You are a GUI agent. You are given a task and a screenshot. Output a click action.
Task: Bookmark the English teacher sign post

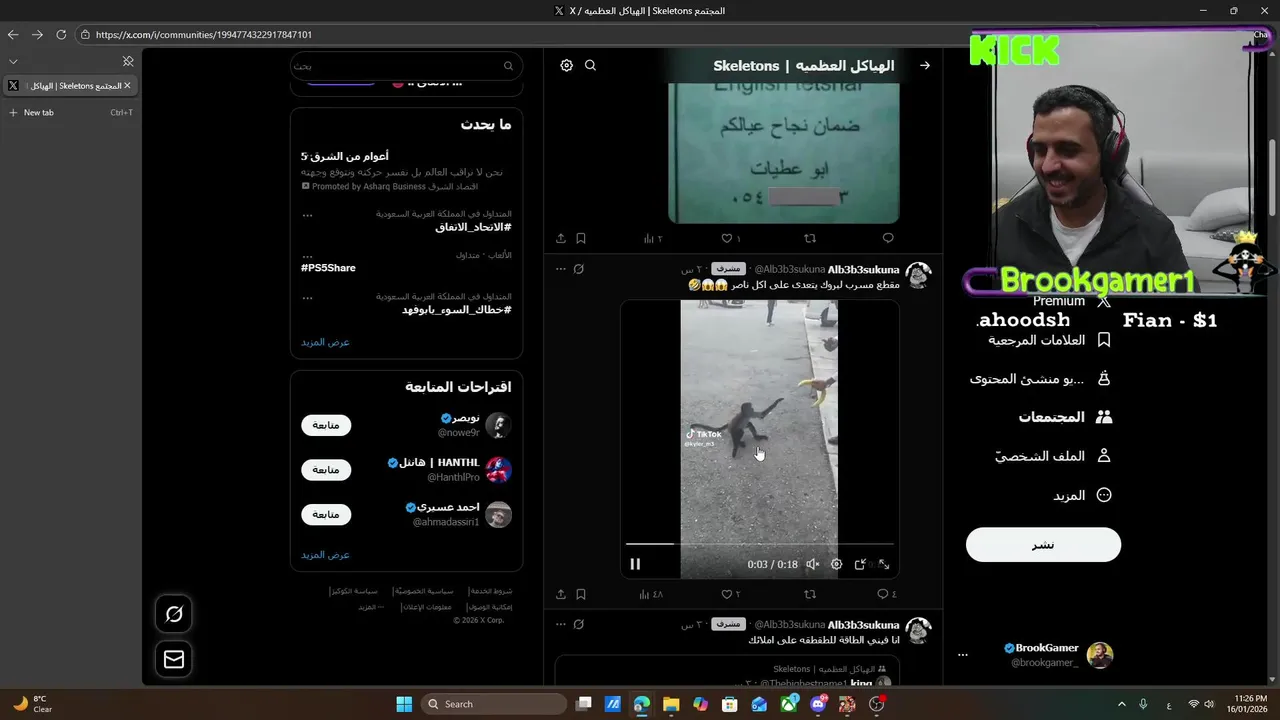click(x=581, y=238)
